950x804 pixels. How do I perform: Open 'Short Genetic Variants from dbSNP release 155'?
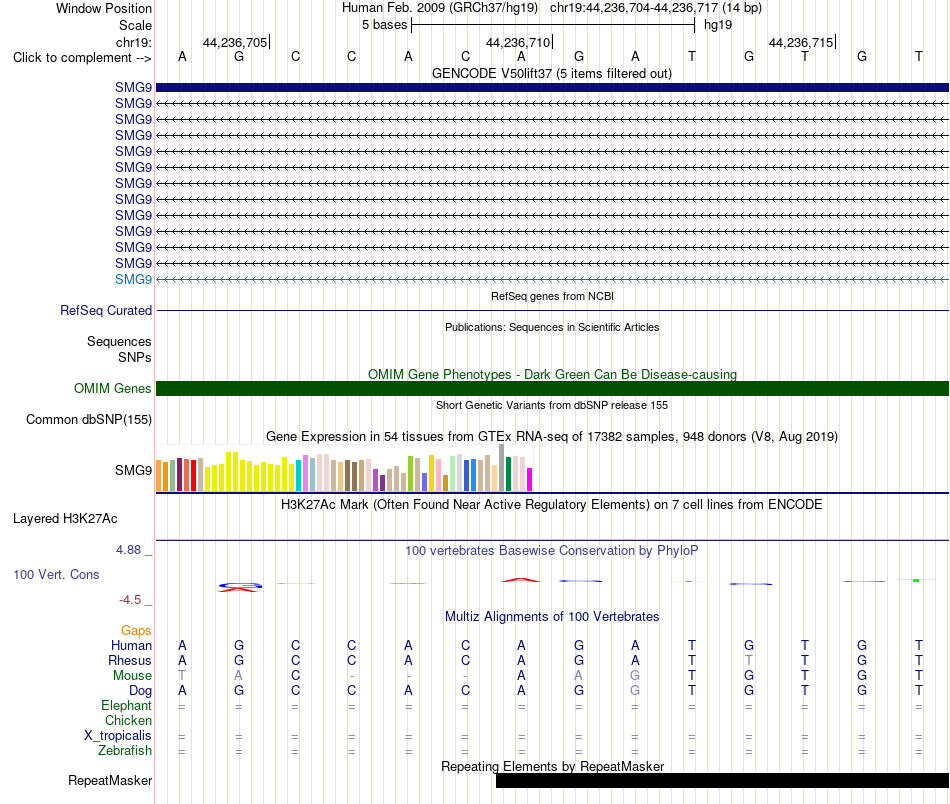pyautogui.click(x=552, y=405)
